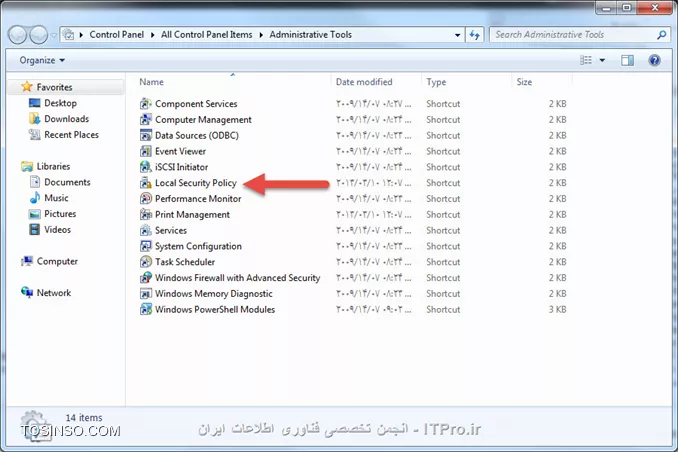Viewport: 678px width, 452px height.
Task: Select the 3 KB size cell
Action: (557, 310)
